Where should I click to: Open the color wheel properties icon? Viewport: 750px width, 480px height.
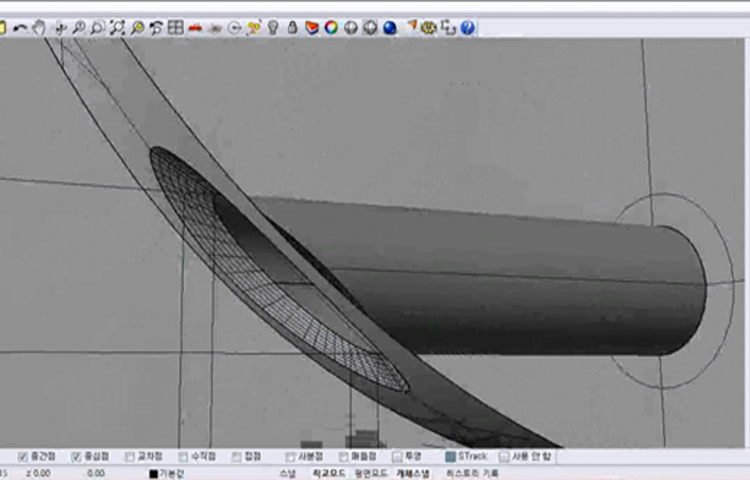coord(331,28)
